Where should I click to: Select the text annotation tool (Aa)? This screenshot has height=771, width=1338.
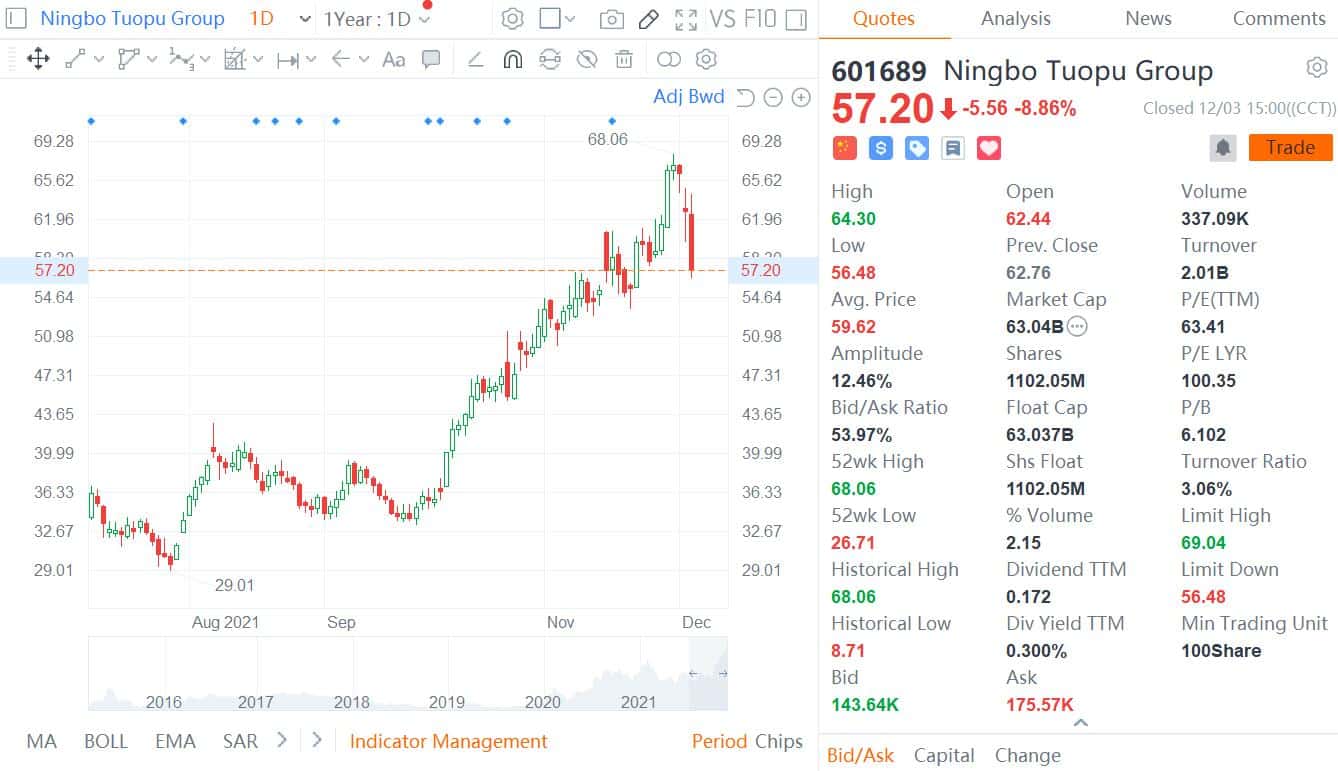pyautogui.click(x=394, y=59)
